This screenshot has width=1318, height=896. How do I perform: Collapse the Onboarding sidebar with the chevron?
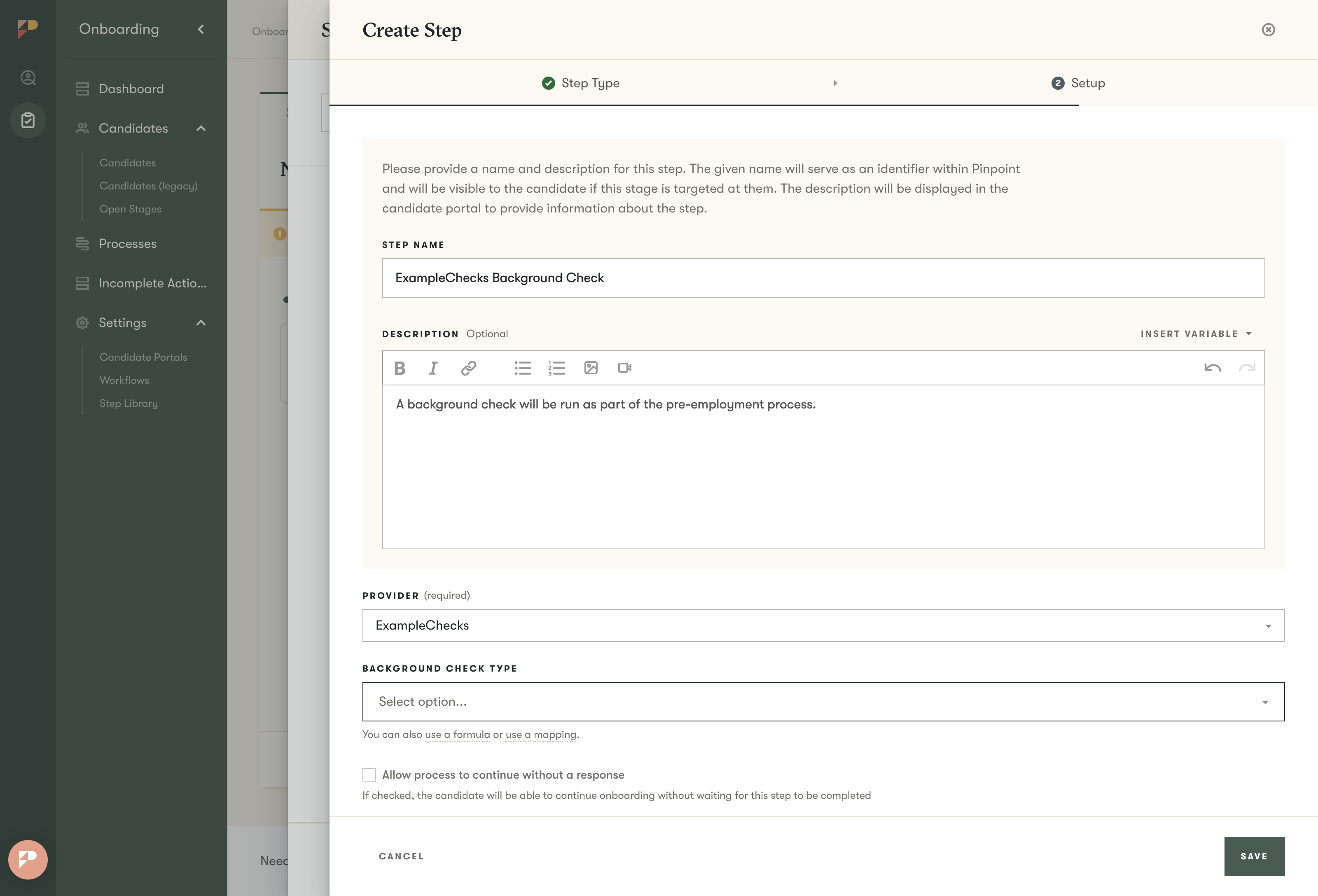click(201, 29)
